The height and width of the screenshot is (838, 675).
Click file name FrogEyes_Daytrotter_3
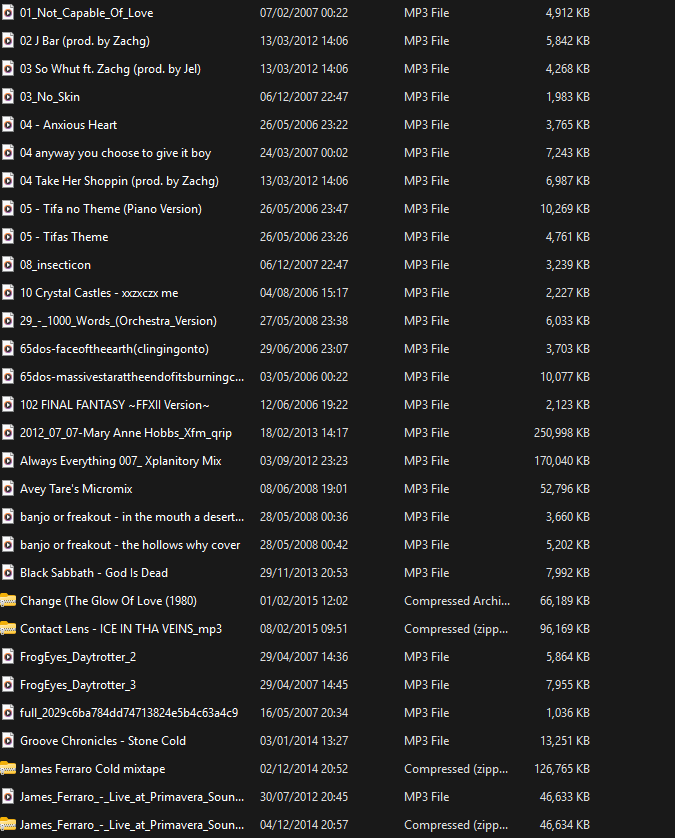(x=78, y=685)
